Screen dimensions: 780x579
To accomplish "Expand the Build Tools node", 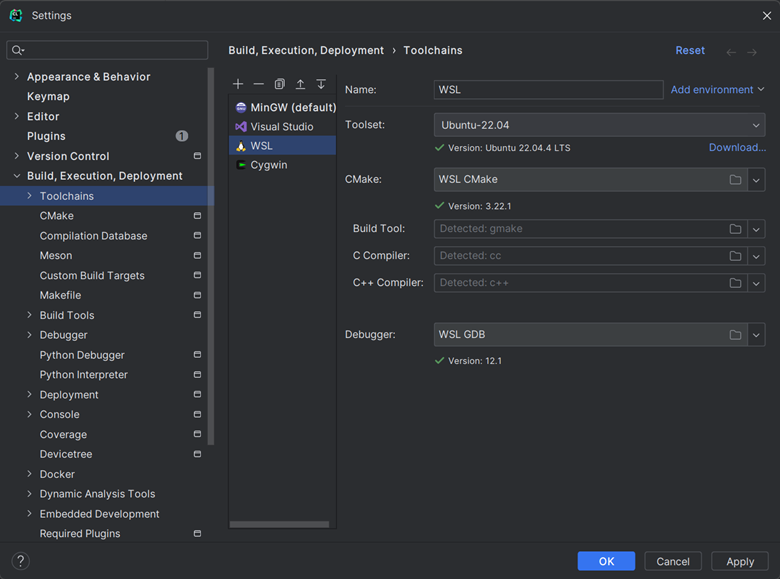I will [x=29, y=315].
